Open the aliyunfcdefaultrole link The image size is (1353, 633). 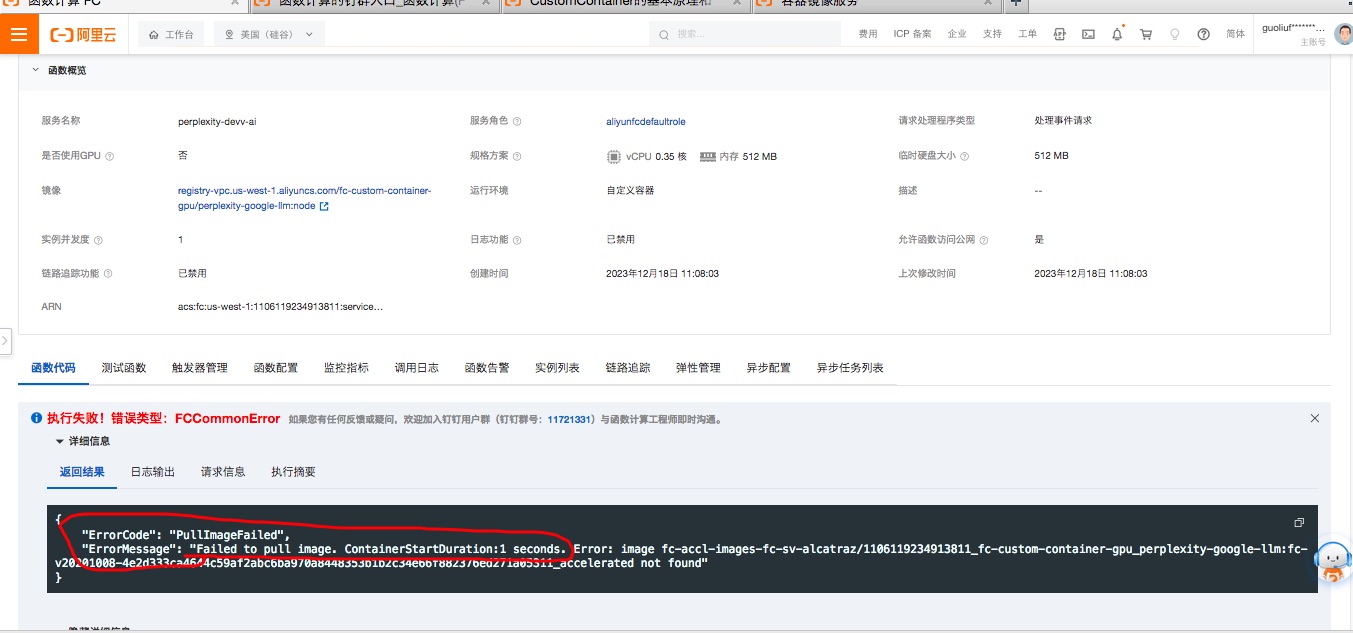coord(646,121)
